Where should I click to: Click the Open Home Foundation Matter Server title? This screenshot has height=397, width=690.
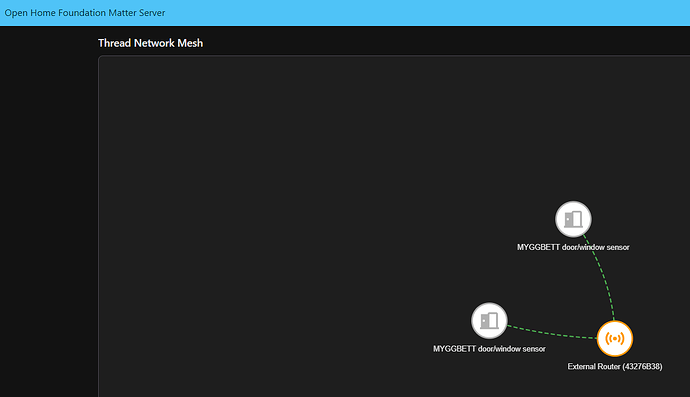pyautogui.click(x=85, y=13)
